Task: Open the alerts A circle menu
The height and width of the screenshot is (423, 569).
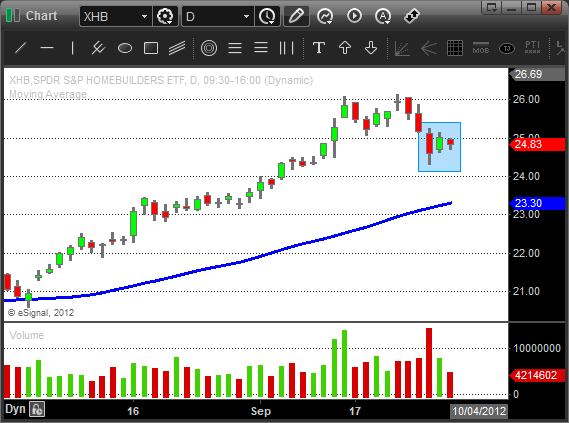Action: [383, 16]
